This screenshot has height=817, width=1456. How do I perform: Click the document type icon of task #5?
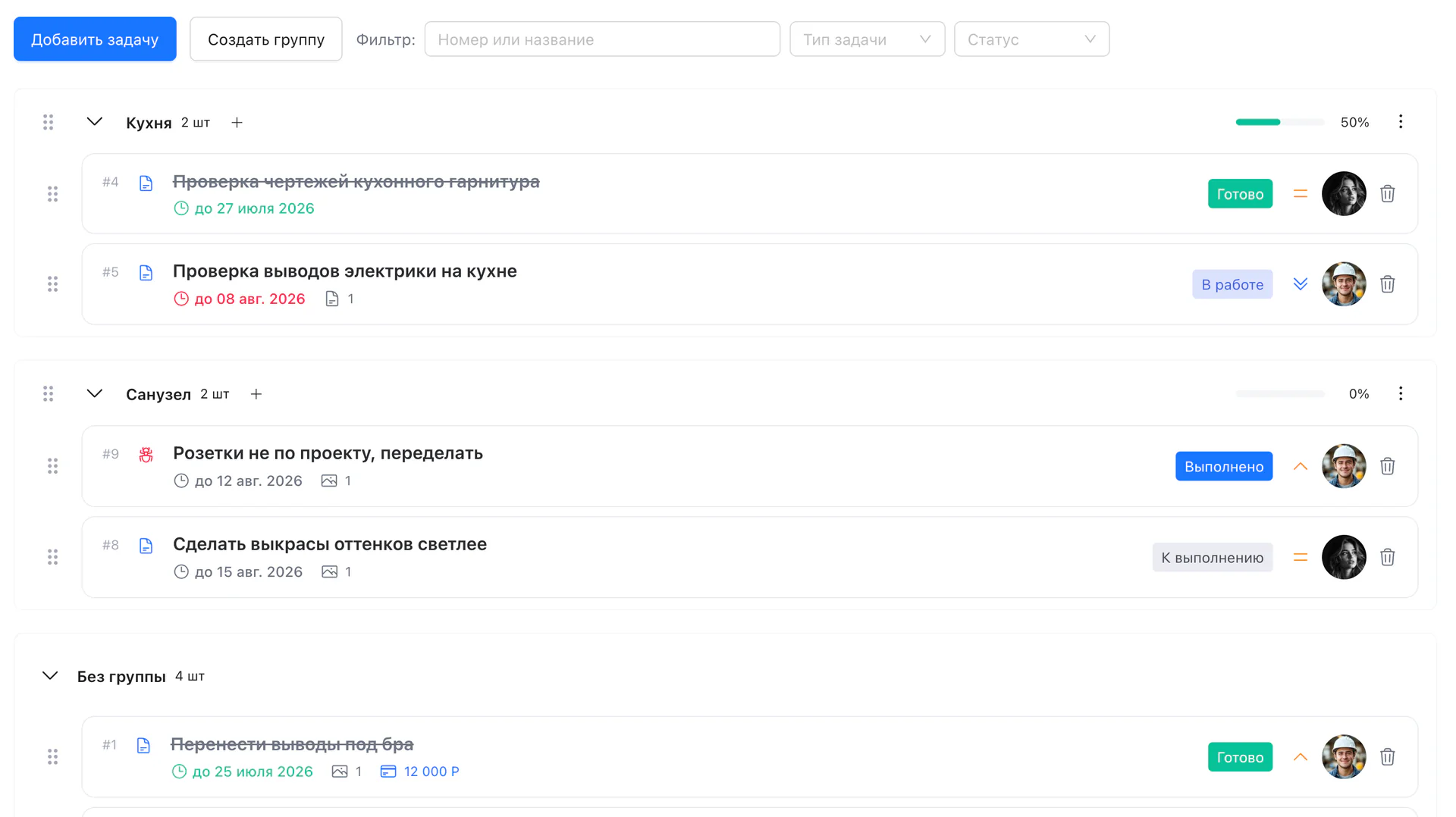[146, 273]
